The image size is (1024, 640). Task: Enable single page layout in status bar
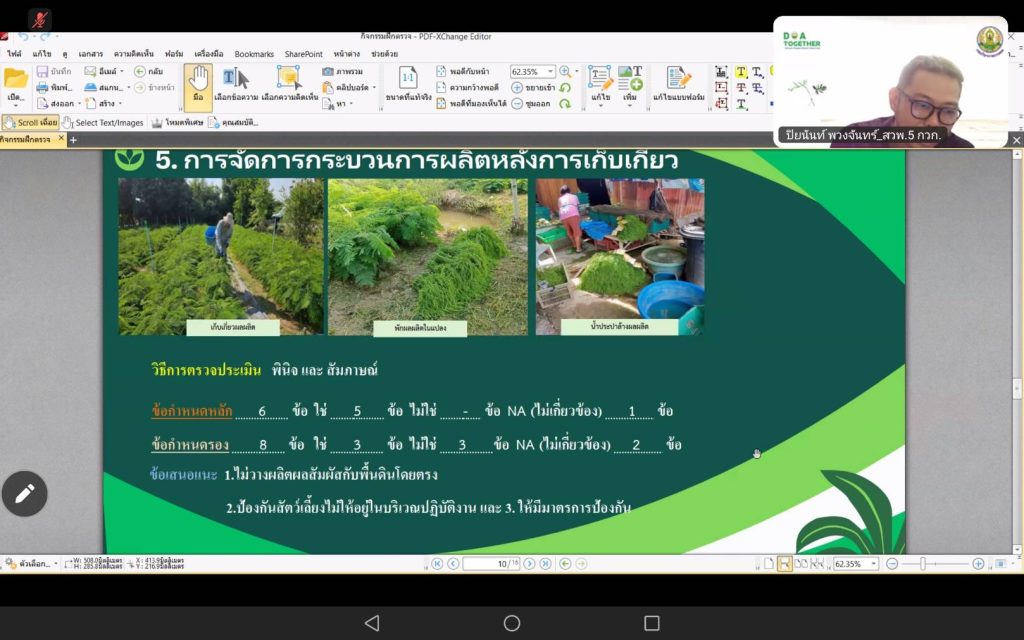(x=769, y=564)
